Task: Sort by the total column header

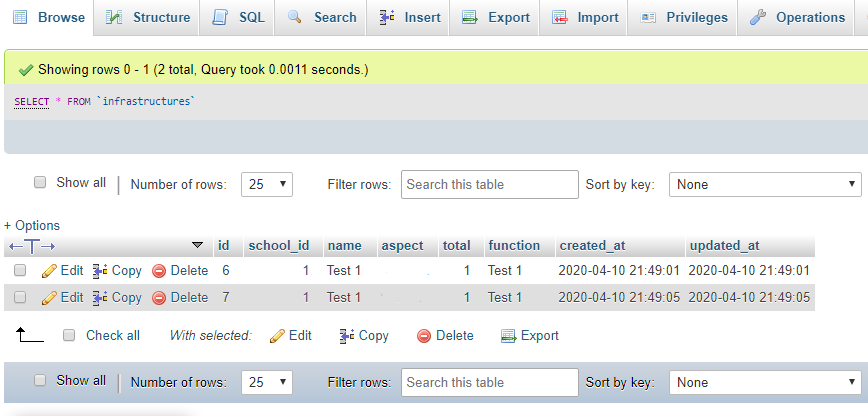Action: (457, 245)
